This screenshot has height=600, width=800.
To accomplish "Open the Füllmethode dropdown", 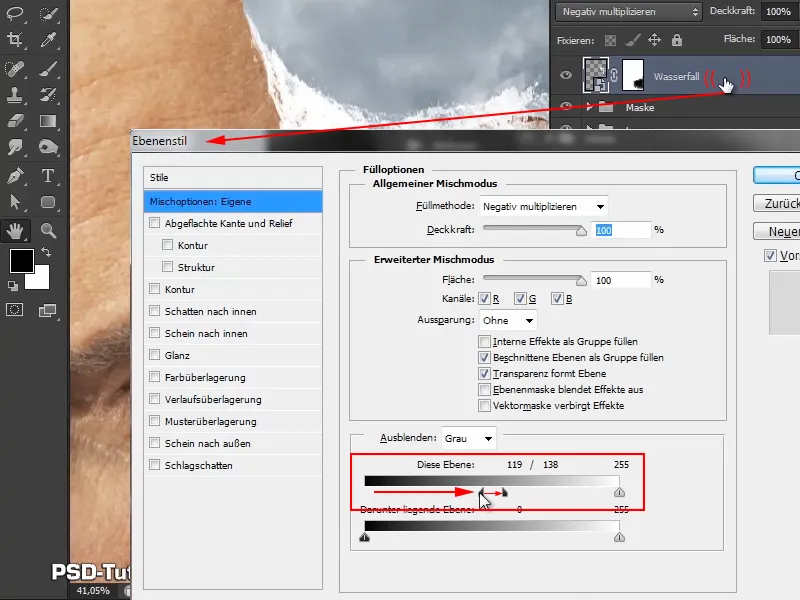I will (x=543, y=207).
